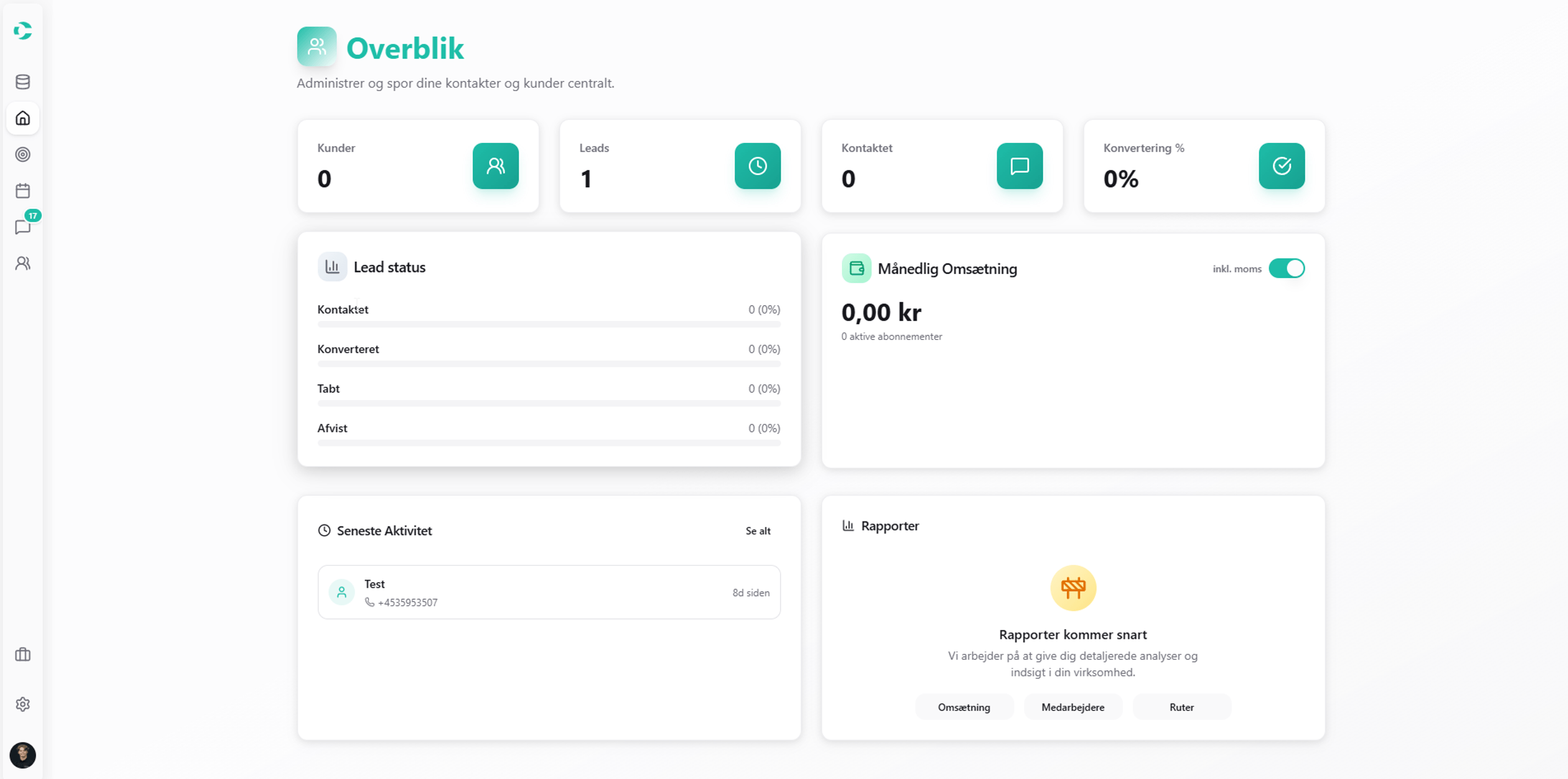Click the checkmark icon on Konvertering card
The image size is (1568, 779).
pos(1281,166)
